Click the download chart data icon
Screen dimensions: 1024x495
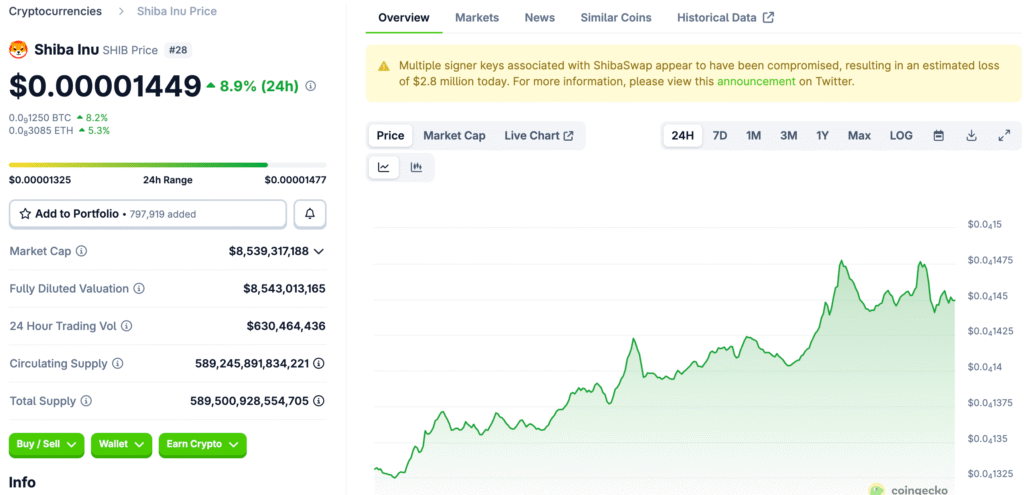pyautogui.click(x=971, y=135)
